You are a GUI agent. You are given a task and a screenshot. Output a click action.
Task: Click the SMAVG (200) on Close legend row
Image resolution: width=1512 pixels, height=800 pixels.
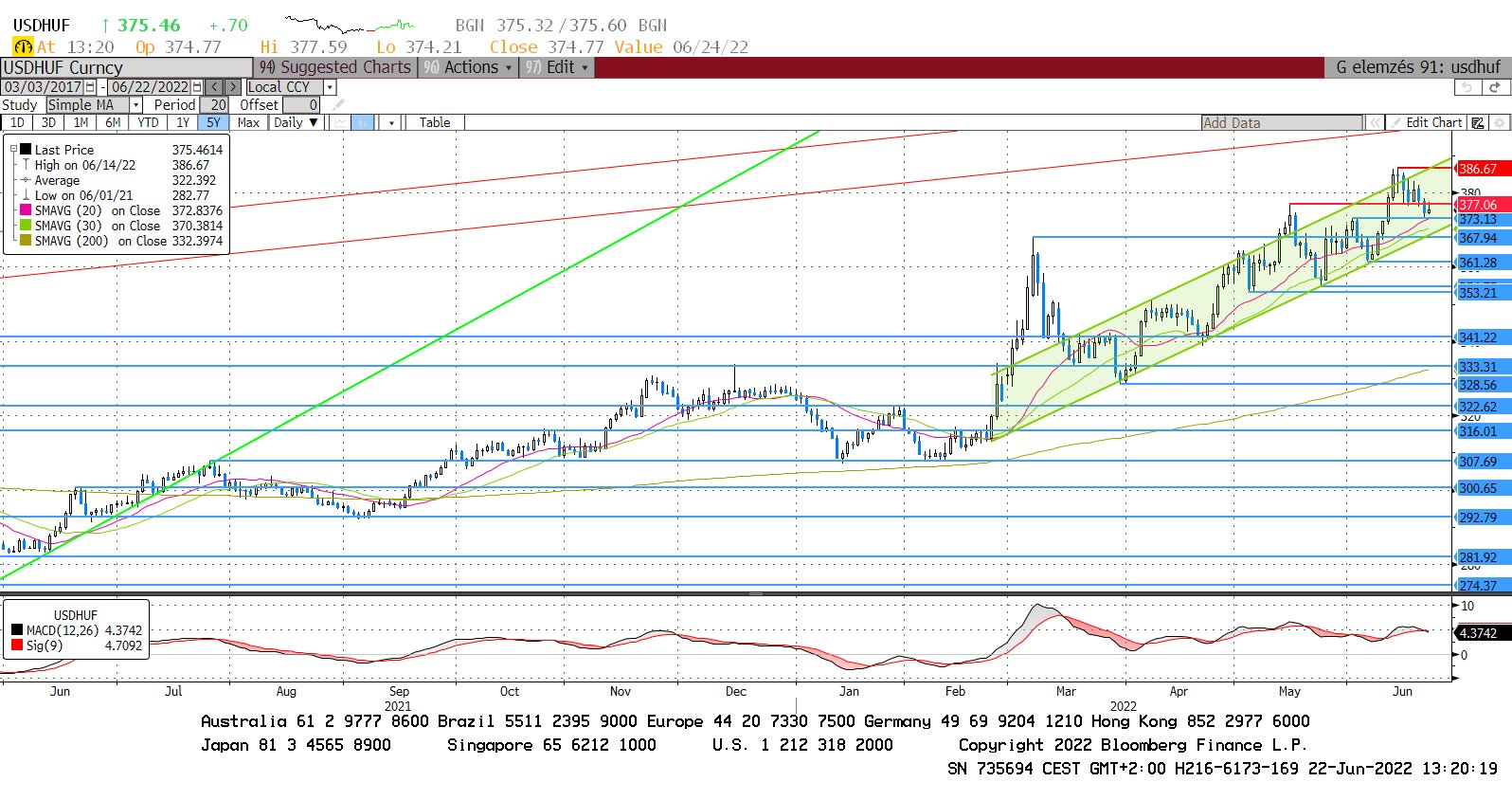[121, 241]
